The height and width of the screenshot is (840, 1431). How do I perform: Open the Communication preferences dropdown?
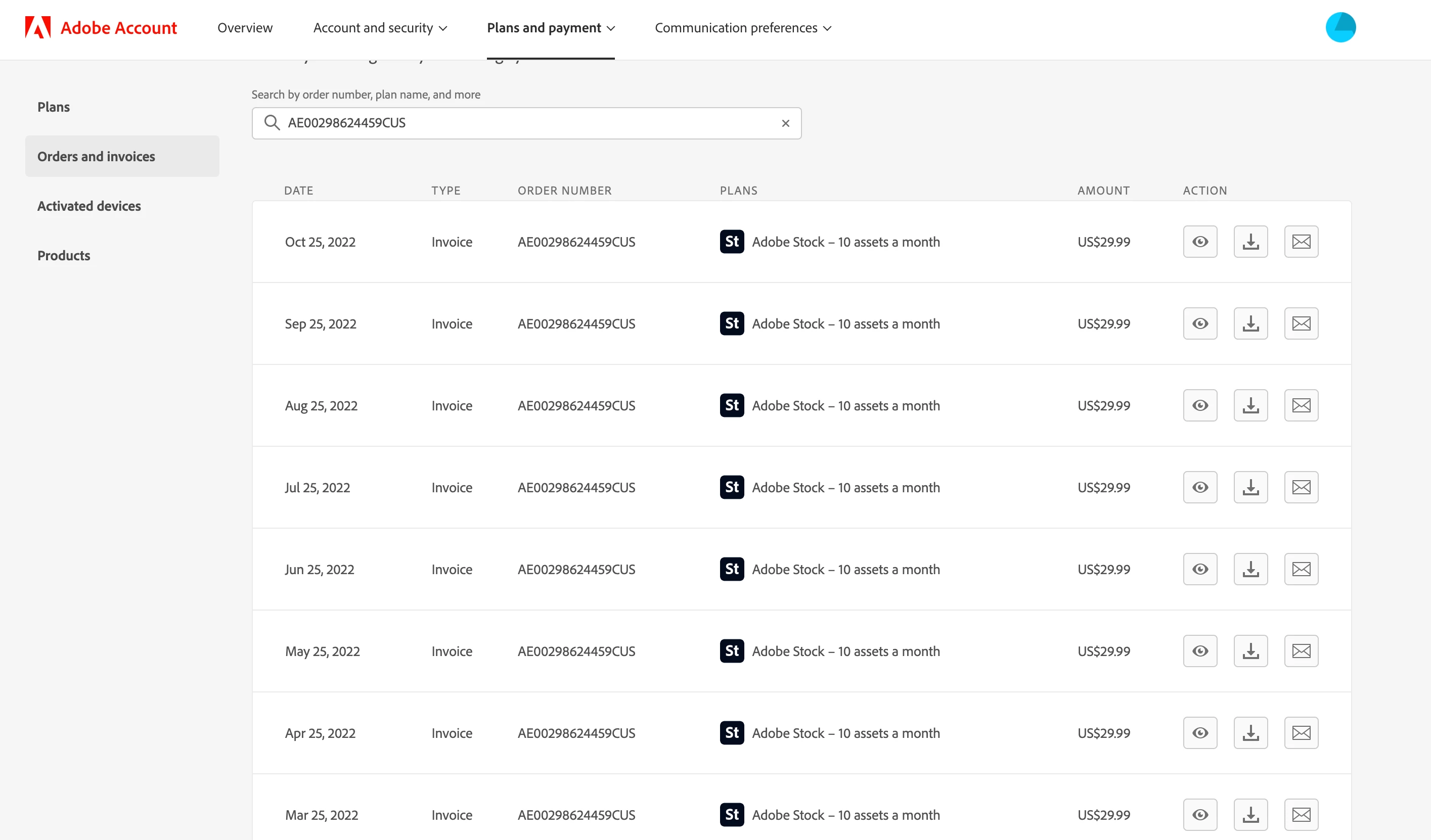point(743,28)
